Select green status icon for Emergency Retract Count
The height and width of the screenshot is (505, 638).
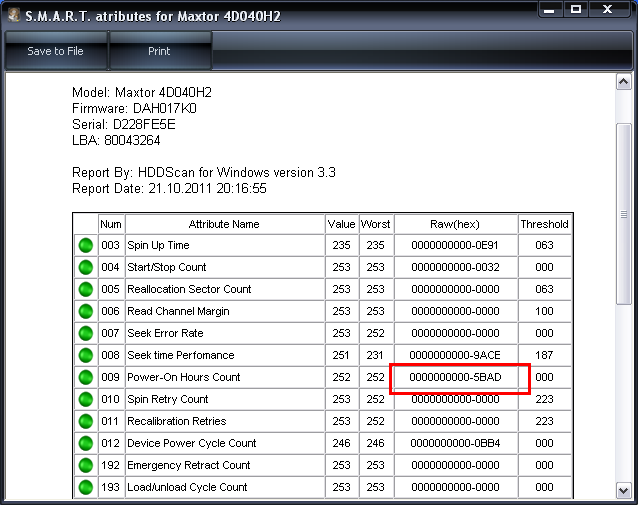click(x=86, y=465)
